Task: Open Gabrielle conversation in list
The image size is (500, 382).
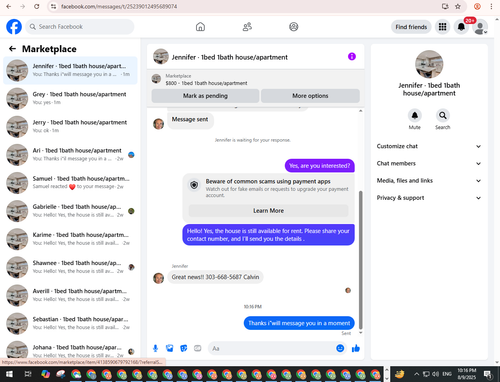Action: coord(70,211)
